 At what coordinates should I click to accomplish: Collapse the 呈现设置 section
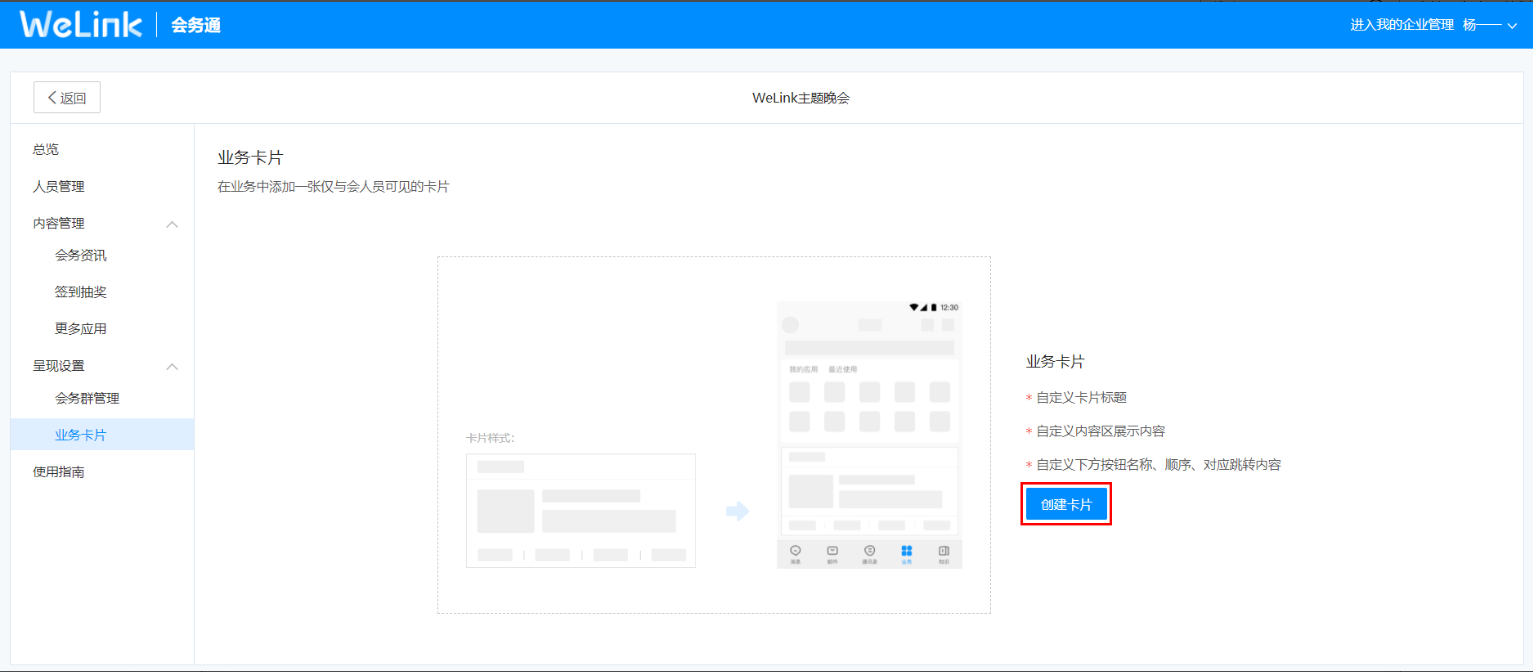tap(172, 366)
